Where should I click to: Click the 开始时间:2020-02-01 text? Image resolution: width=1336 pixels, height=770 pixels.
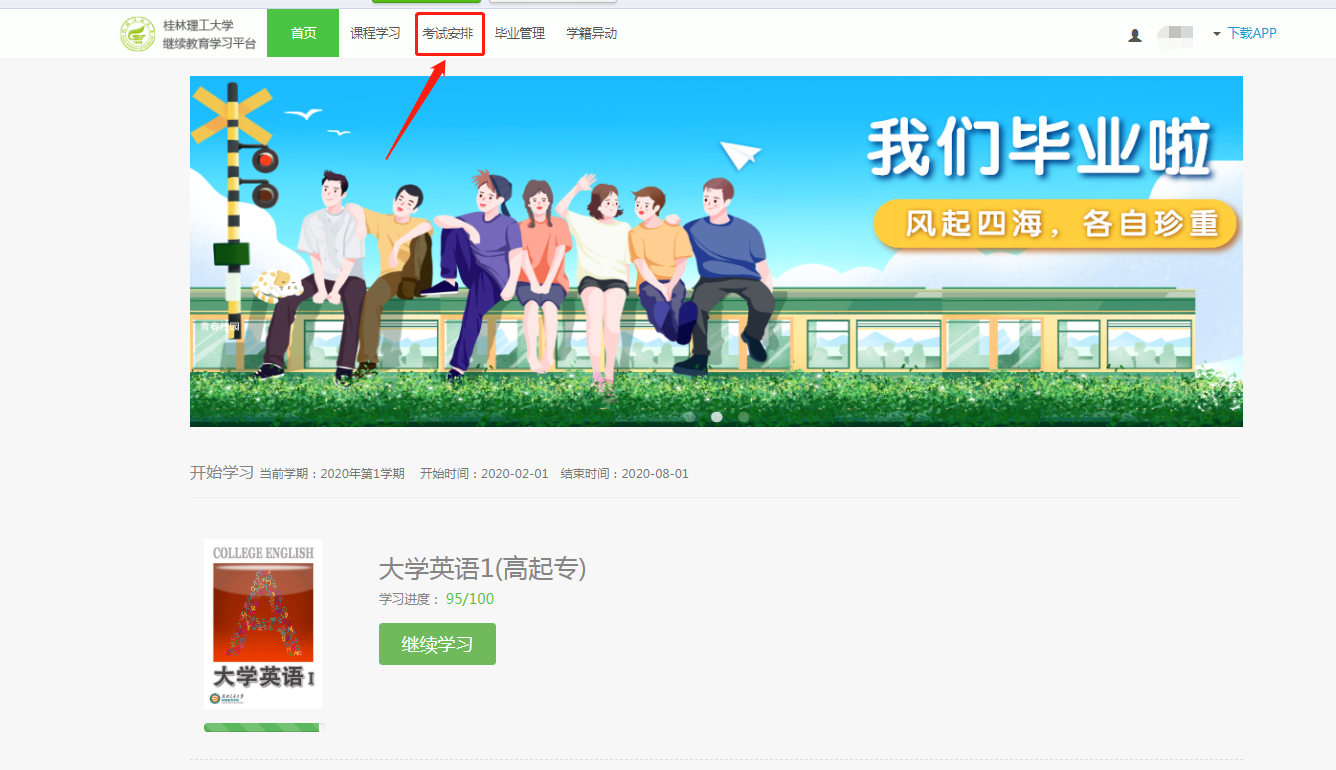[484, 474]
